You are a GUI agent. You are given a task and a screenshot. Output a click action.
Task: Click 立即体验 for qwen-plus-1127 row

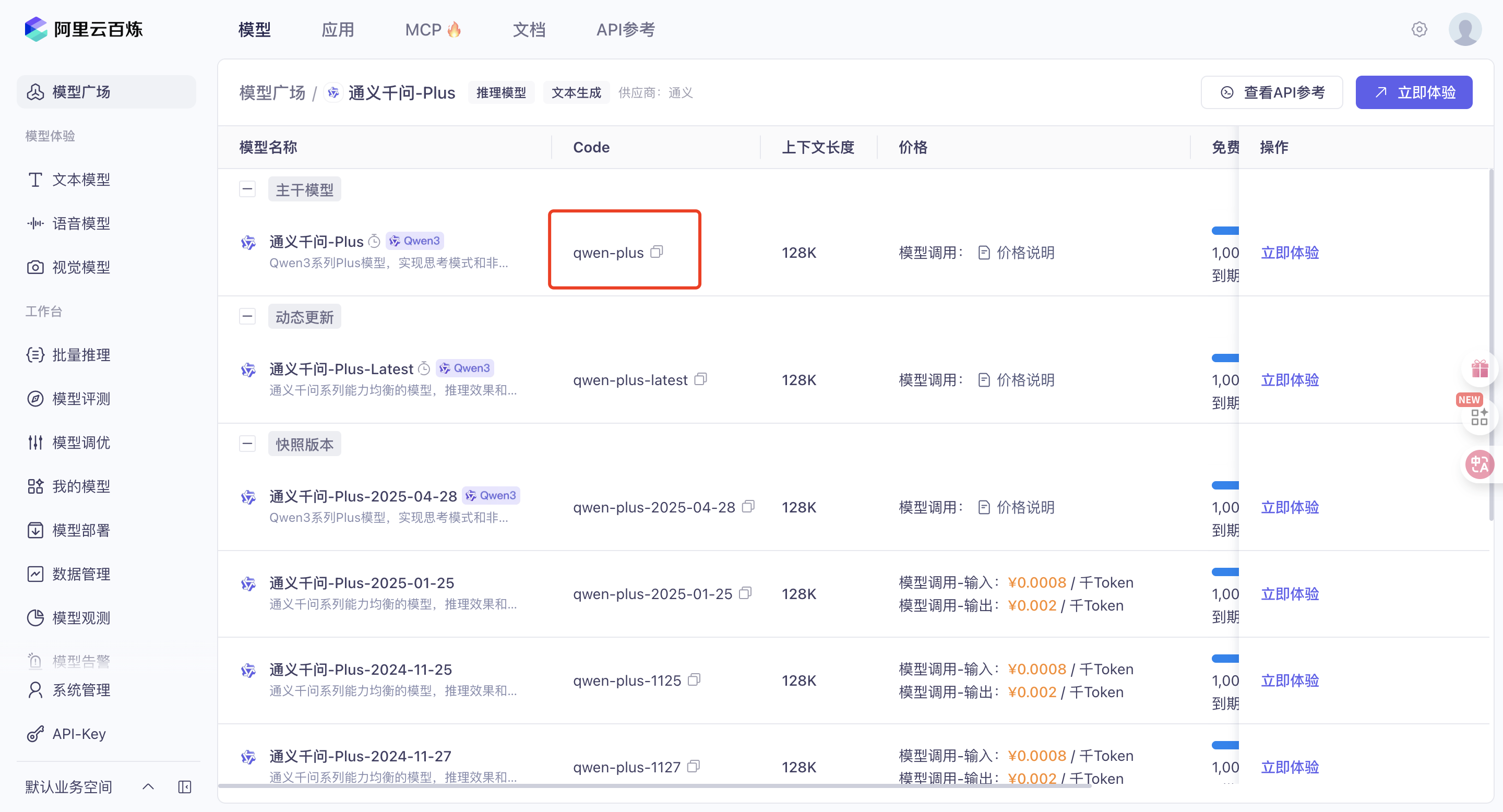click(x=1290, y=767)
